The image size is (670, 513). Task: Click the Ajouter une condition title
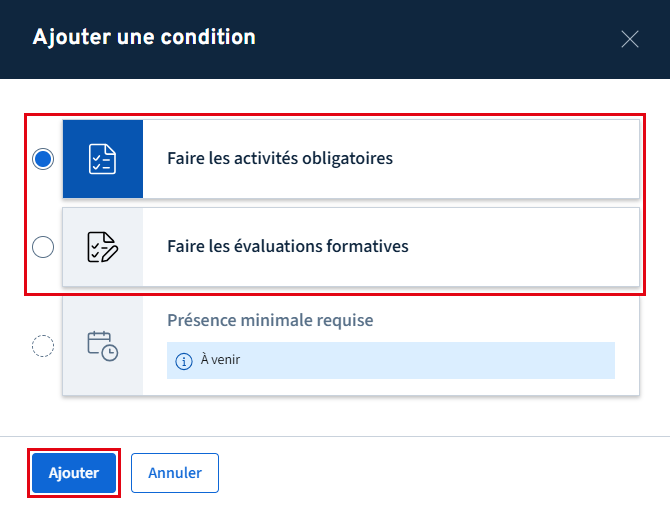pyautogui.click(x=144, y=38)
